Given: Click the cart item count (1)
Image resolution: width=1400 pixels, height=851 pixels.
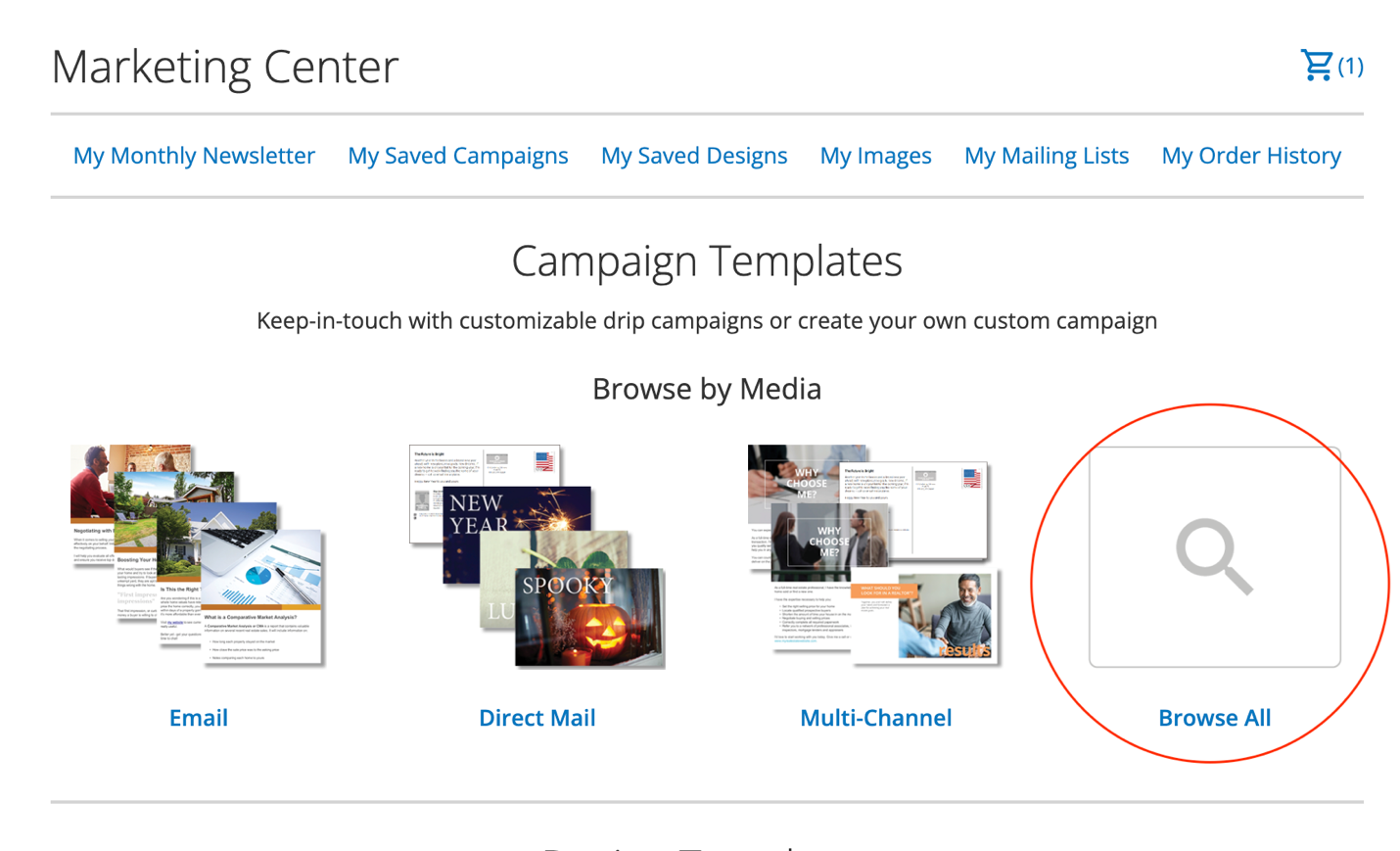Looking at the screenshot, I should [1351, 66].
